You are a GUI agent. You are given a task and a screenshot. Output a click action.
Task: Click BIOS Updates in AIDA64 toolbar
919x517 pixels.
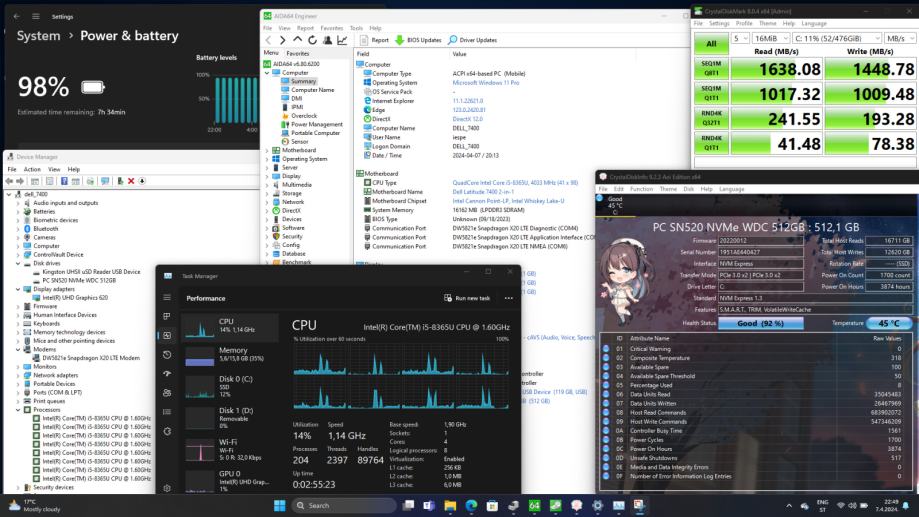[418, 40]
